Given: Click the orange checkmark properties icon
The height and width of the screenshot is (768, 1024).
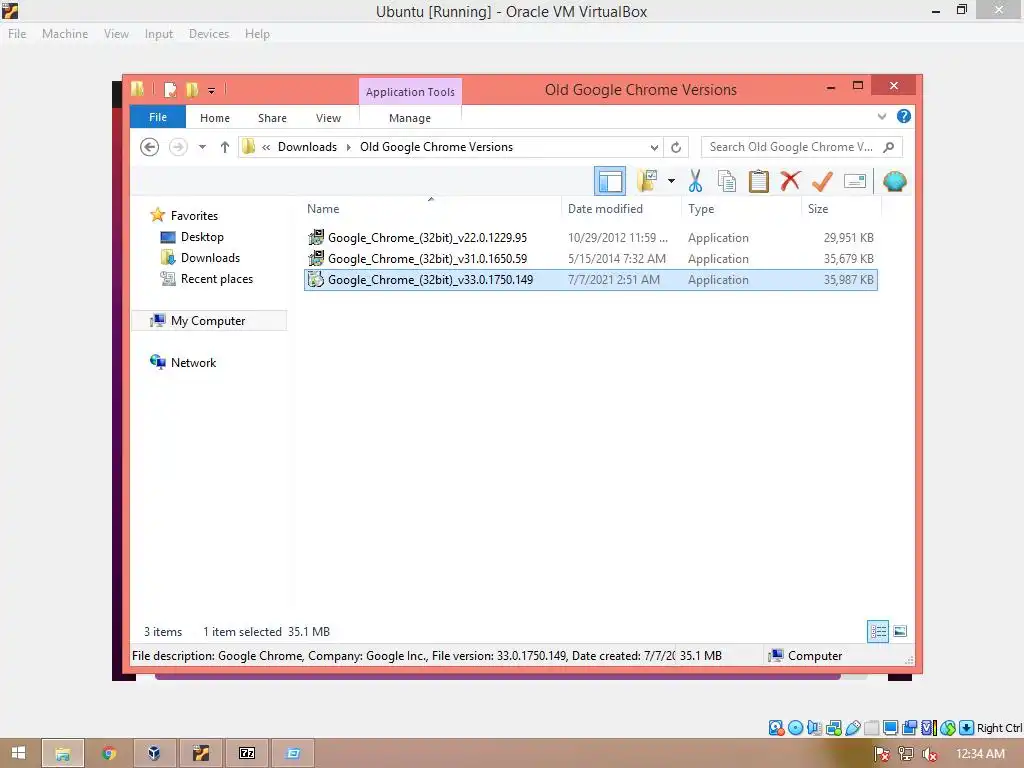Looking at the screenshot, I should [x=822, y=181].
